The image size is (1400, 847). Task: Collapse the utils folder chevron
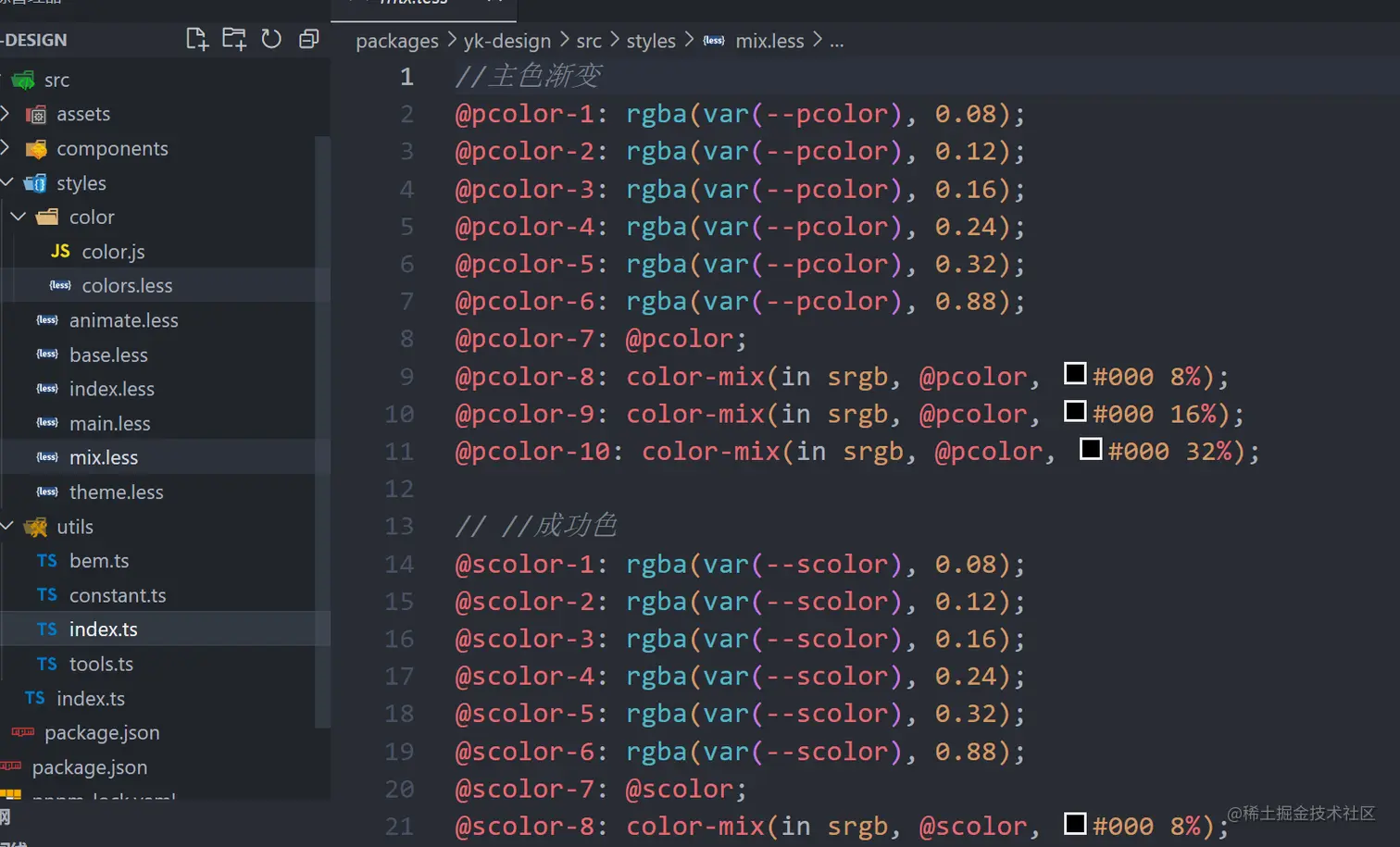6,526
